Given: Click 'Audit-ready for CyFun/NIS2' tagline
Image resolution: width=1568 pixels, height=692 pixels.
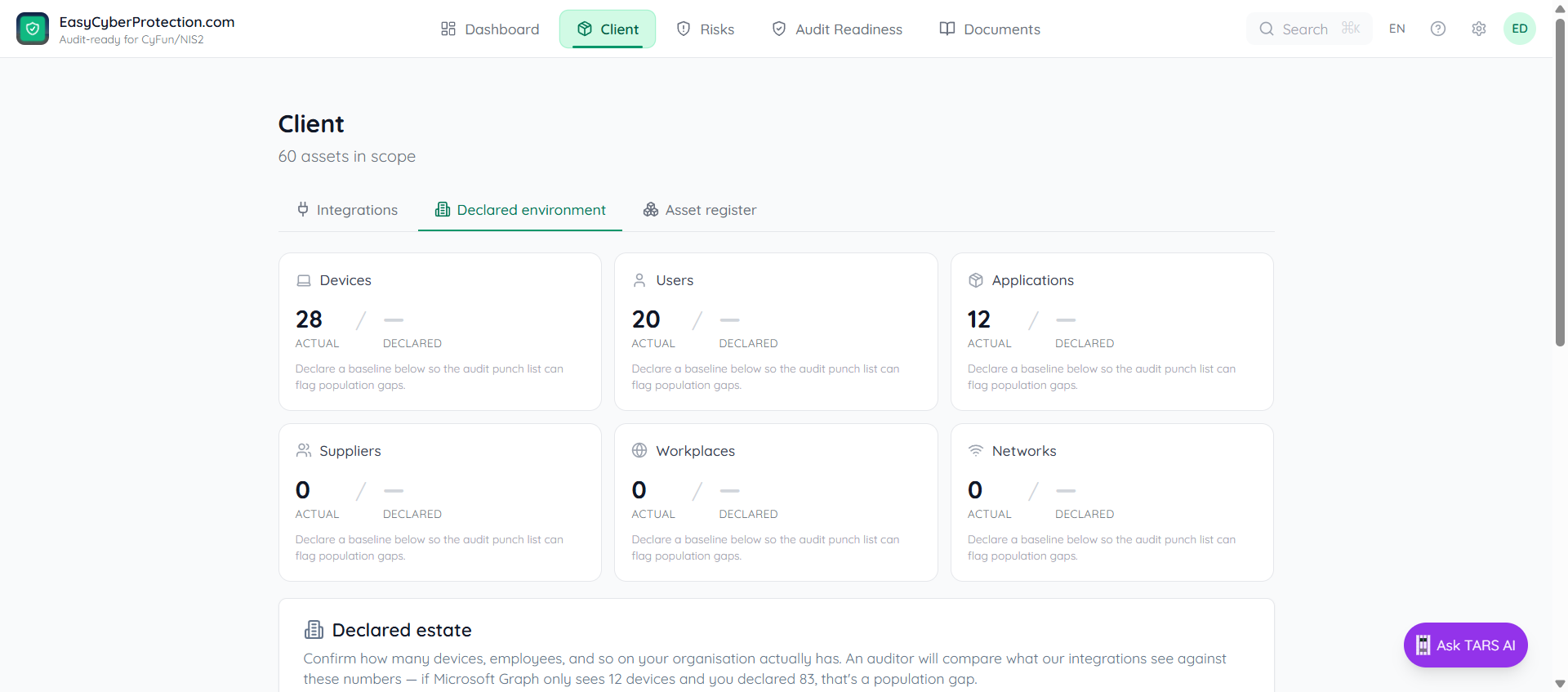Looking at the screenshot, I should [x=131, y=40].
